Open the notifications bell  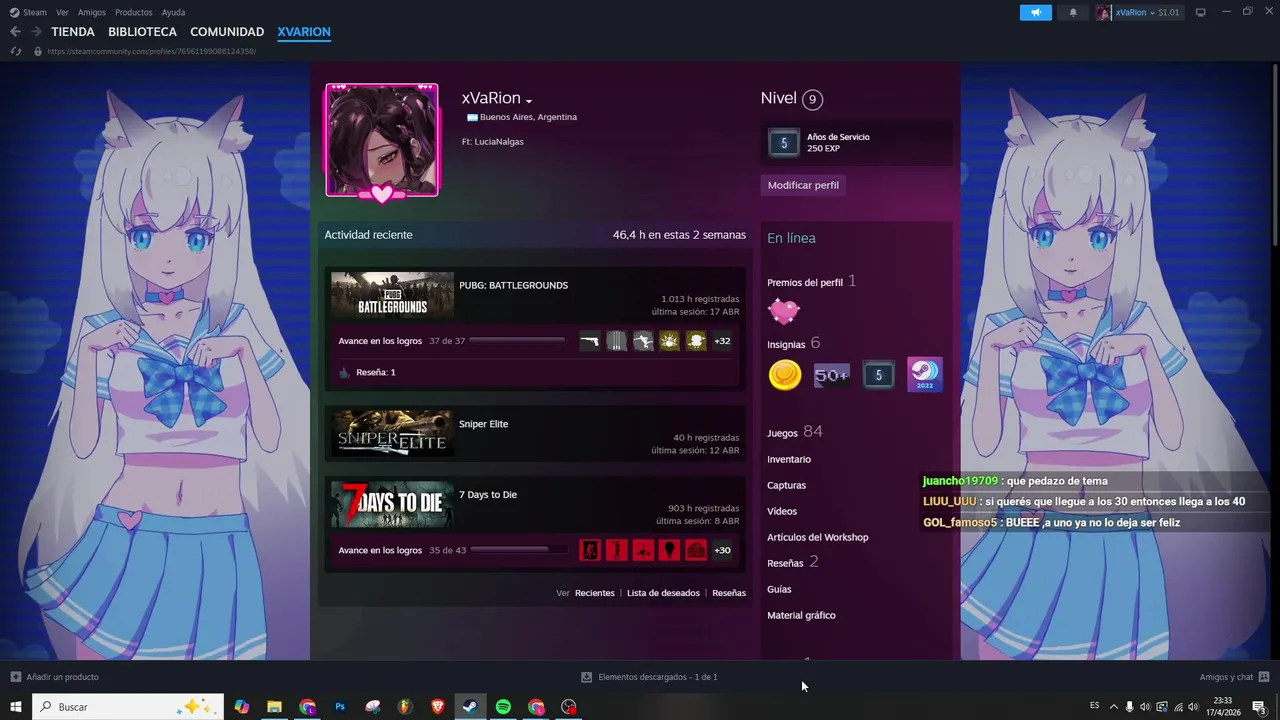1073,13
